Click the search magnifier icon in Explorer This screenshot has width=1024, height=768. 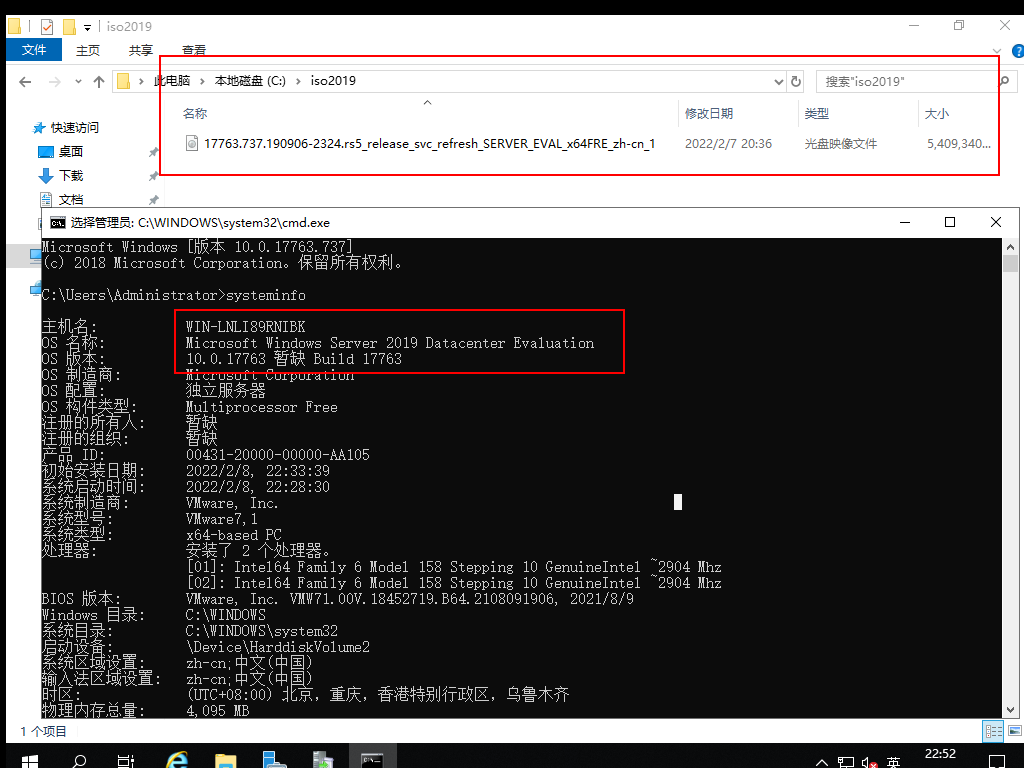(1004, 81)
